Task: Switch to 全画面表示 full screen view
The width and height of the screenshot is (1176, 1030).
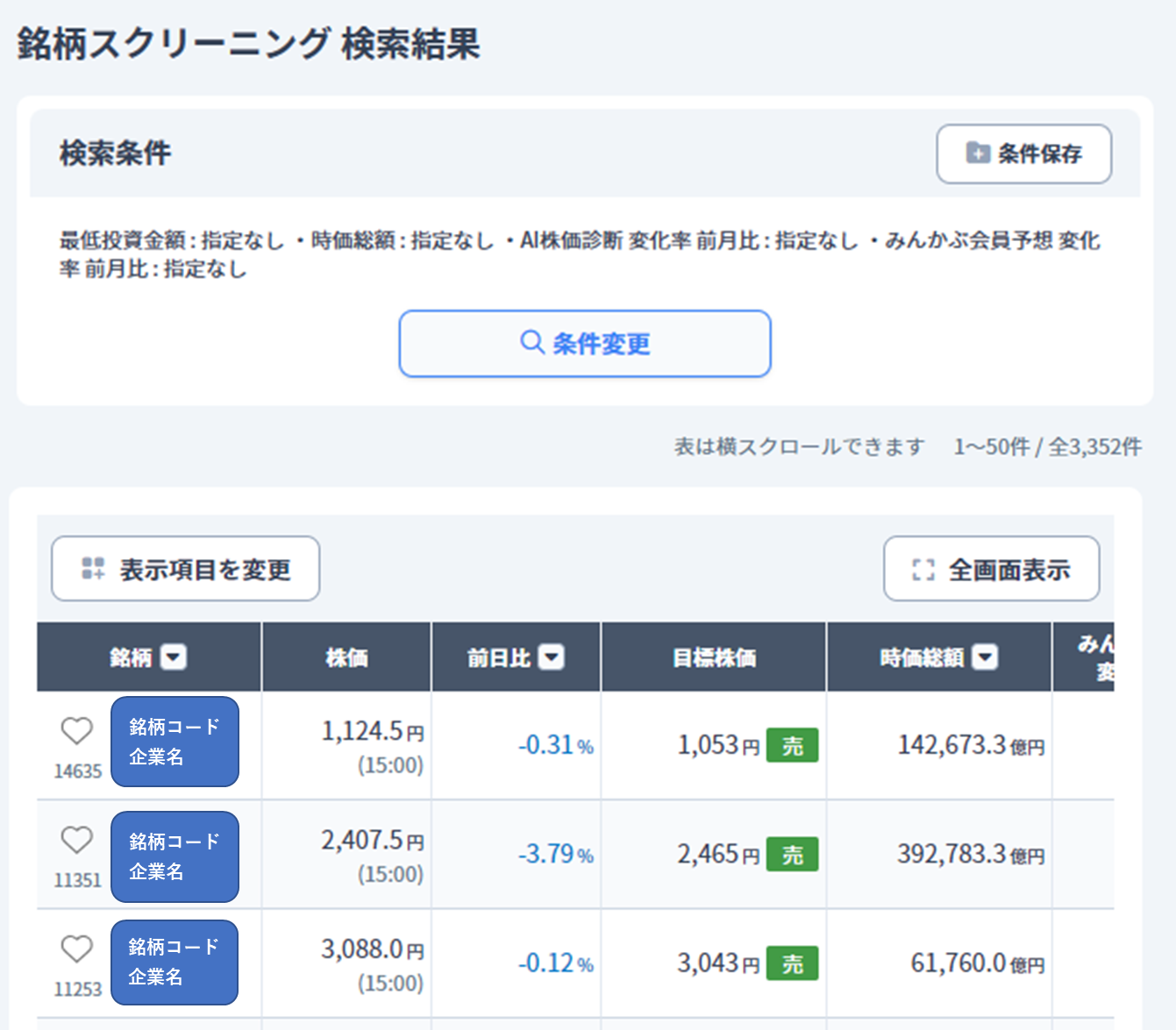Action: 991,569
